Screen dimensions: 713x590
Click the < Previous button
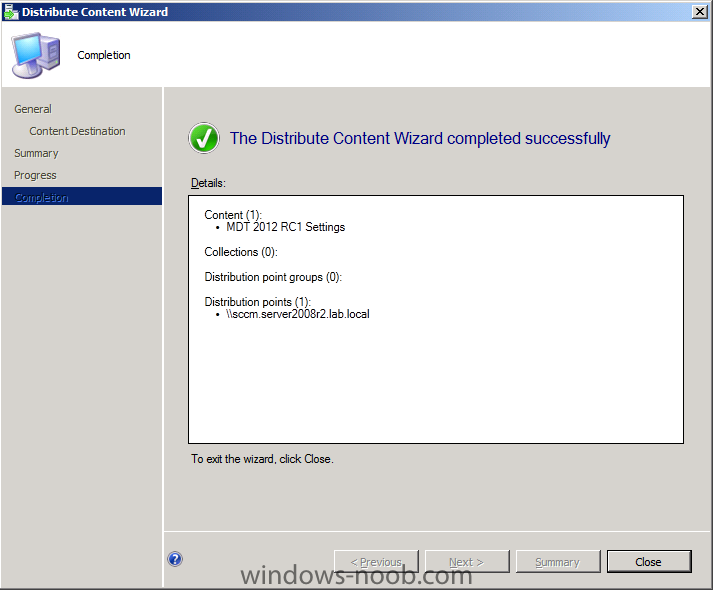[376, 562]
